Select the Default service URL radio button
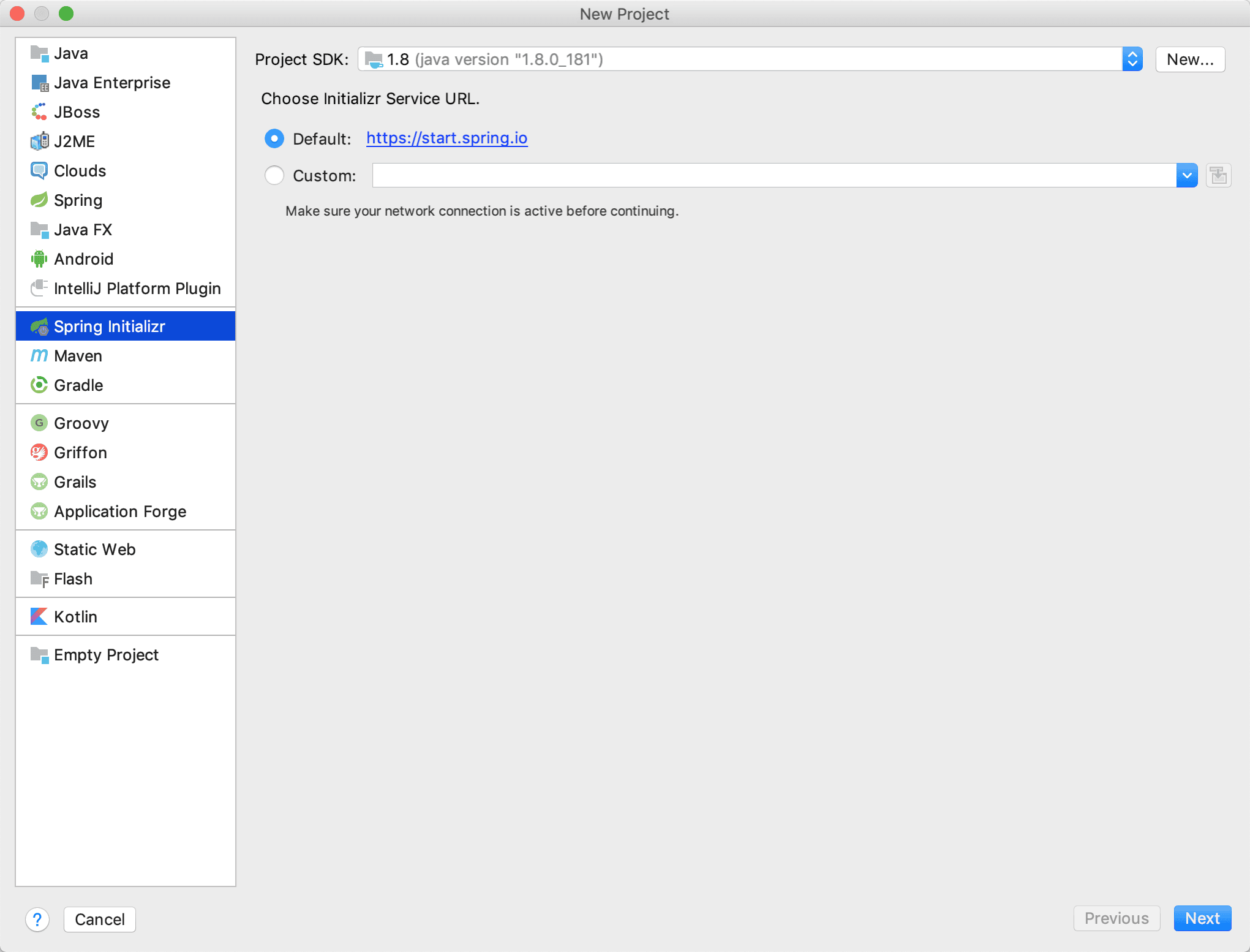 pos(274,139)
